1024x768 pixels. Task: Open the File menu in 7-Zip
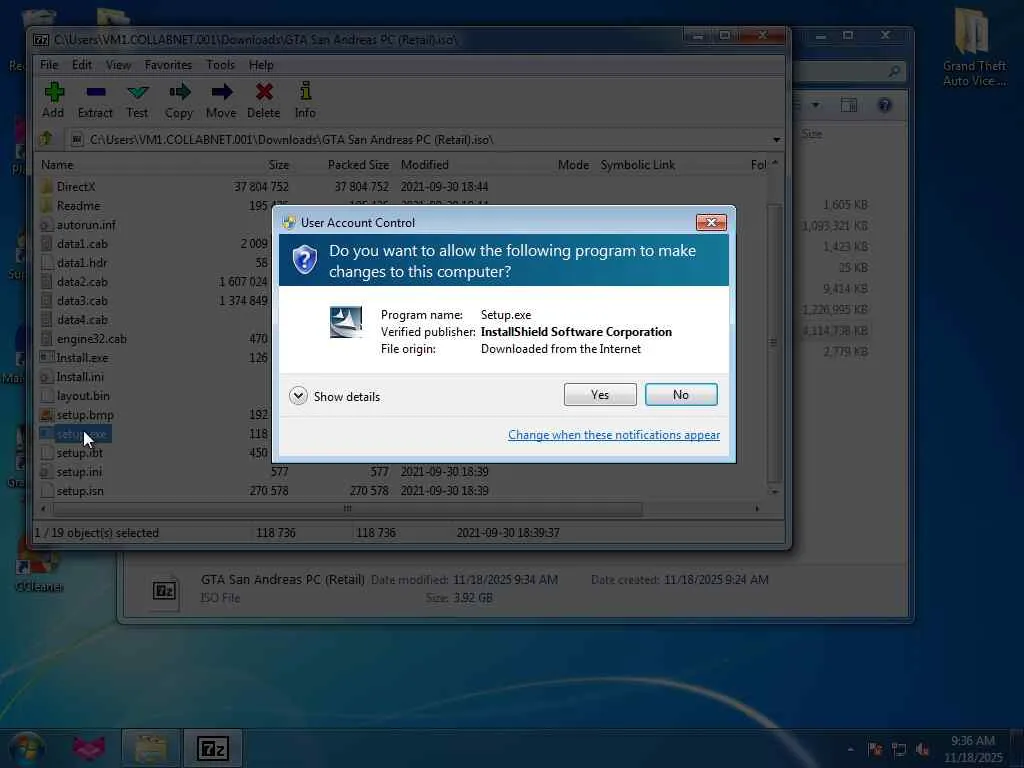pyautogui.click(x=49, y=65)
